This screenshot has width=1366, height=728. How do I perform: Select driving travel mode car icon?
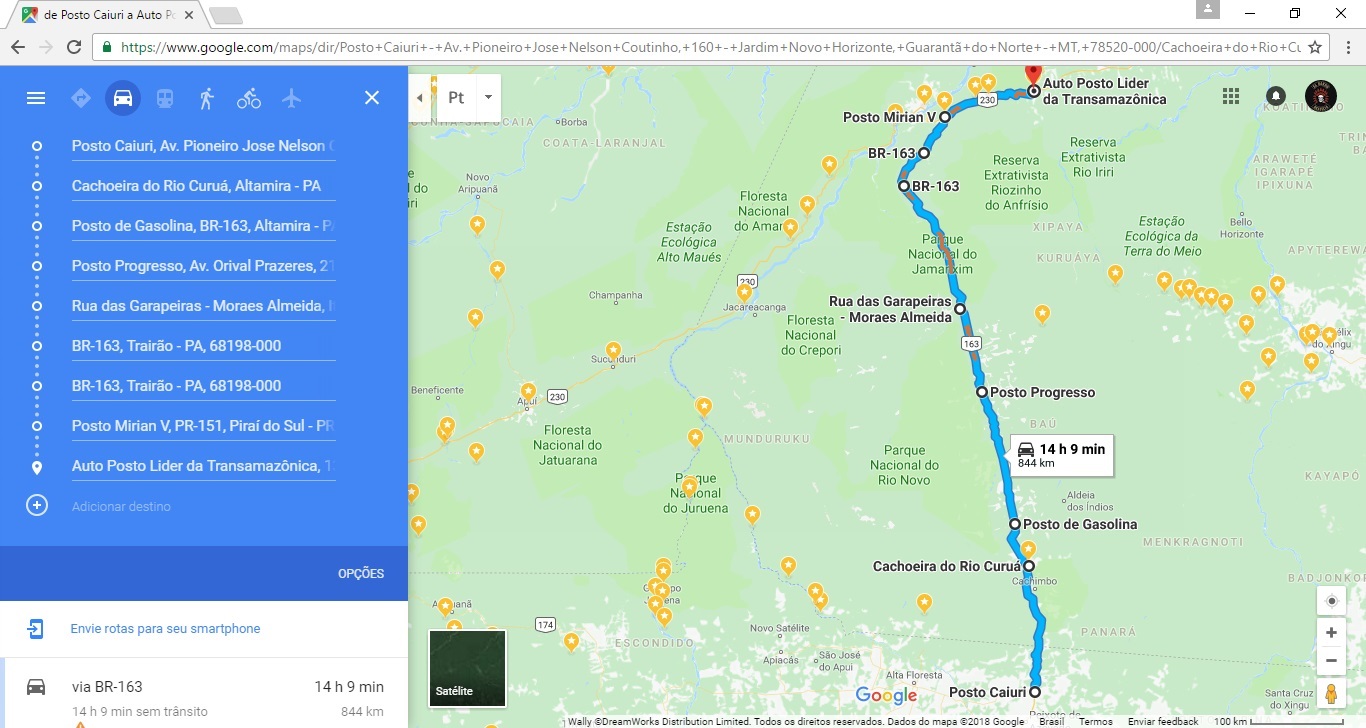click(123, 98)
